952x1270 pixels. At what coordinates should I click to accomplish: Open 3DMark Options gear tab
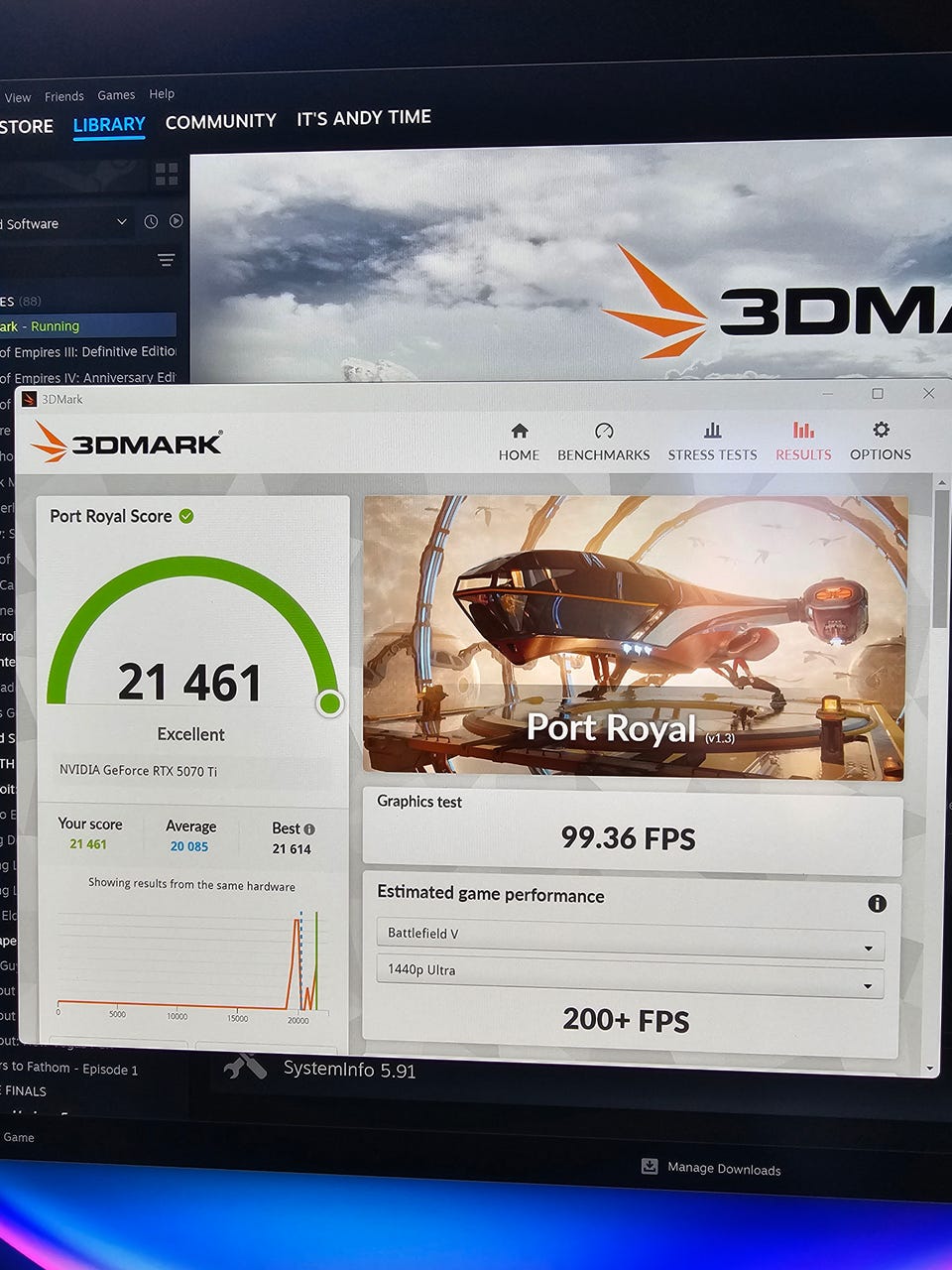click(x=881, y=443)
